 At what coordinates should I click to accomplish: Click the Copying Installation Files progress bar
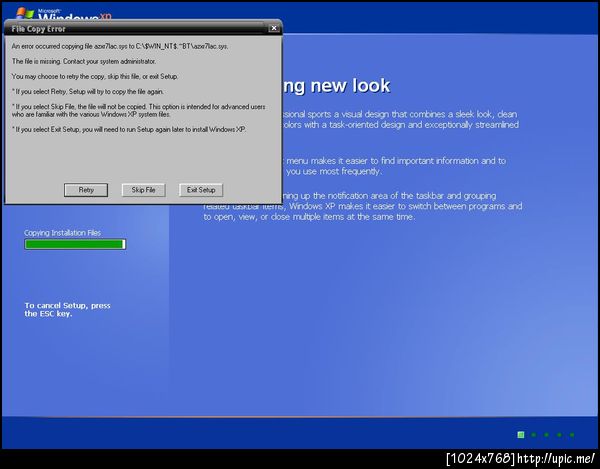click(75, 244)
